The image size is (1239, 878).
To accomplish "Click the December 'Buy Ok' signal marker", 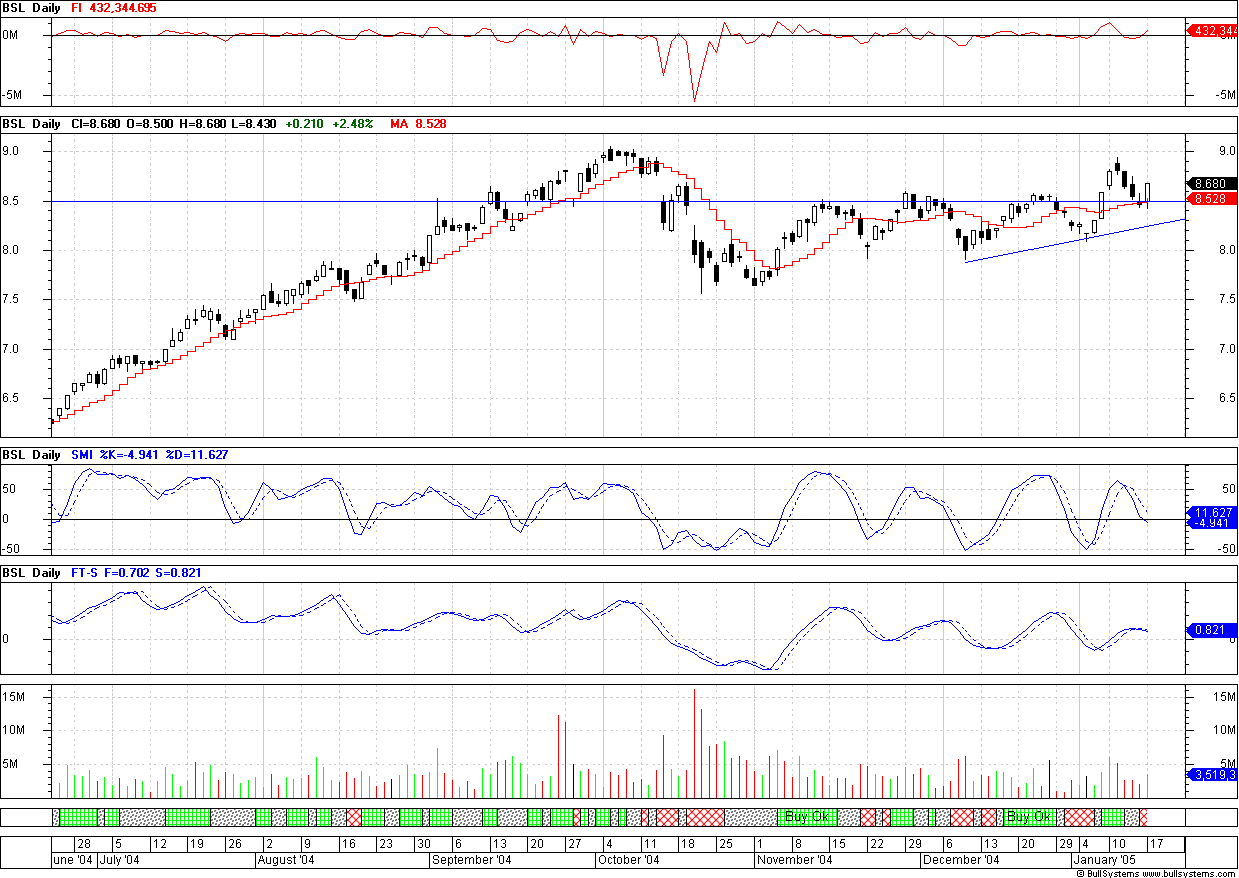I will [x=1030, y=817].
